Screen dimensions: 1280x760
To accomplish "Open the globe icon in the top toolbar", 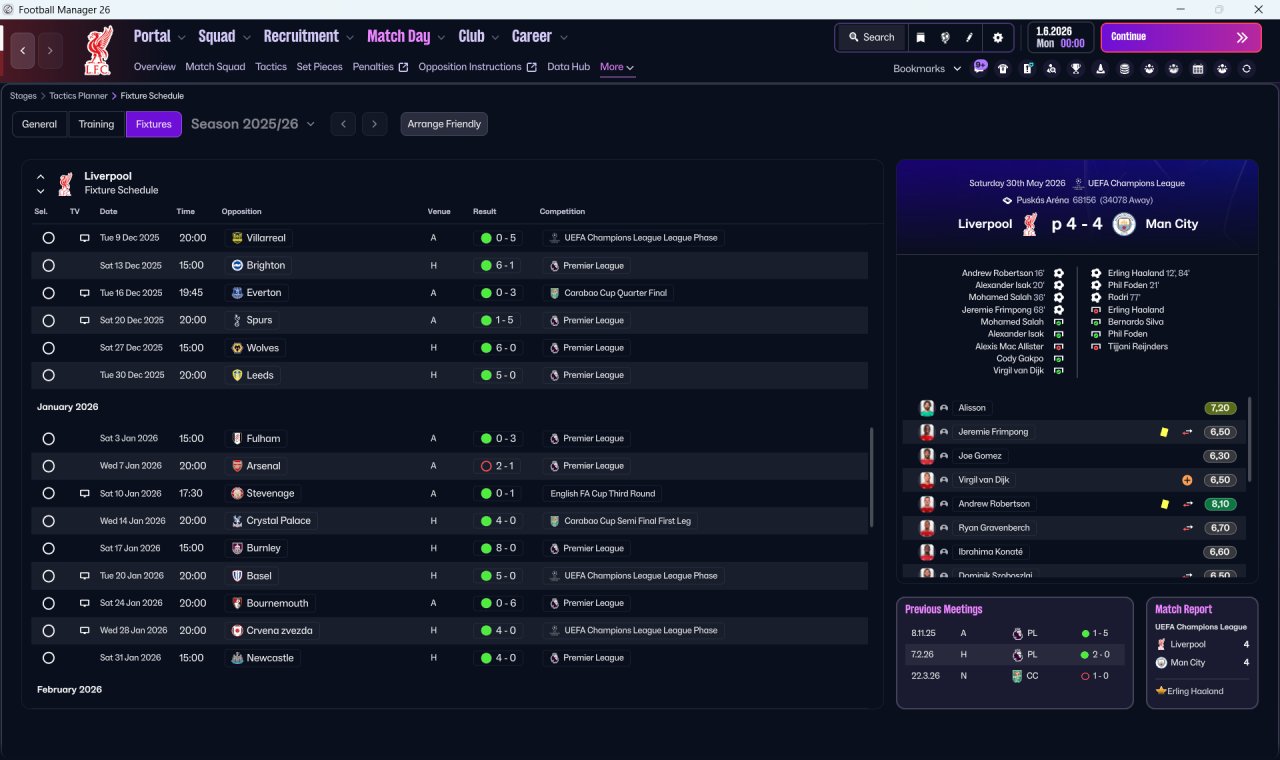I will (945, 37).
